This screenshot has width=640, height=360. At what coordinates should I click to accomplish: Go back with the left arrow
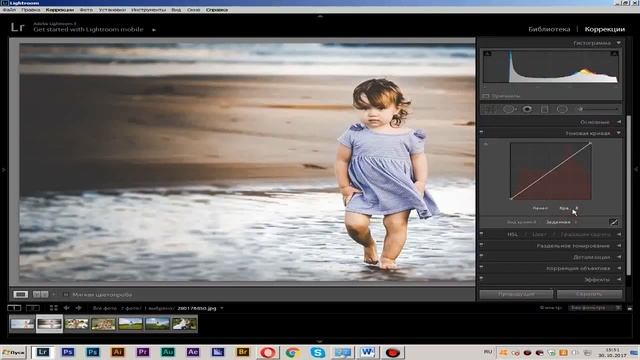click(67, 308)
